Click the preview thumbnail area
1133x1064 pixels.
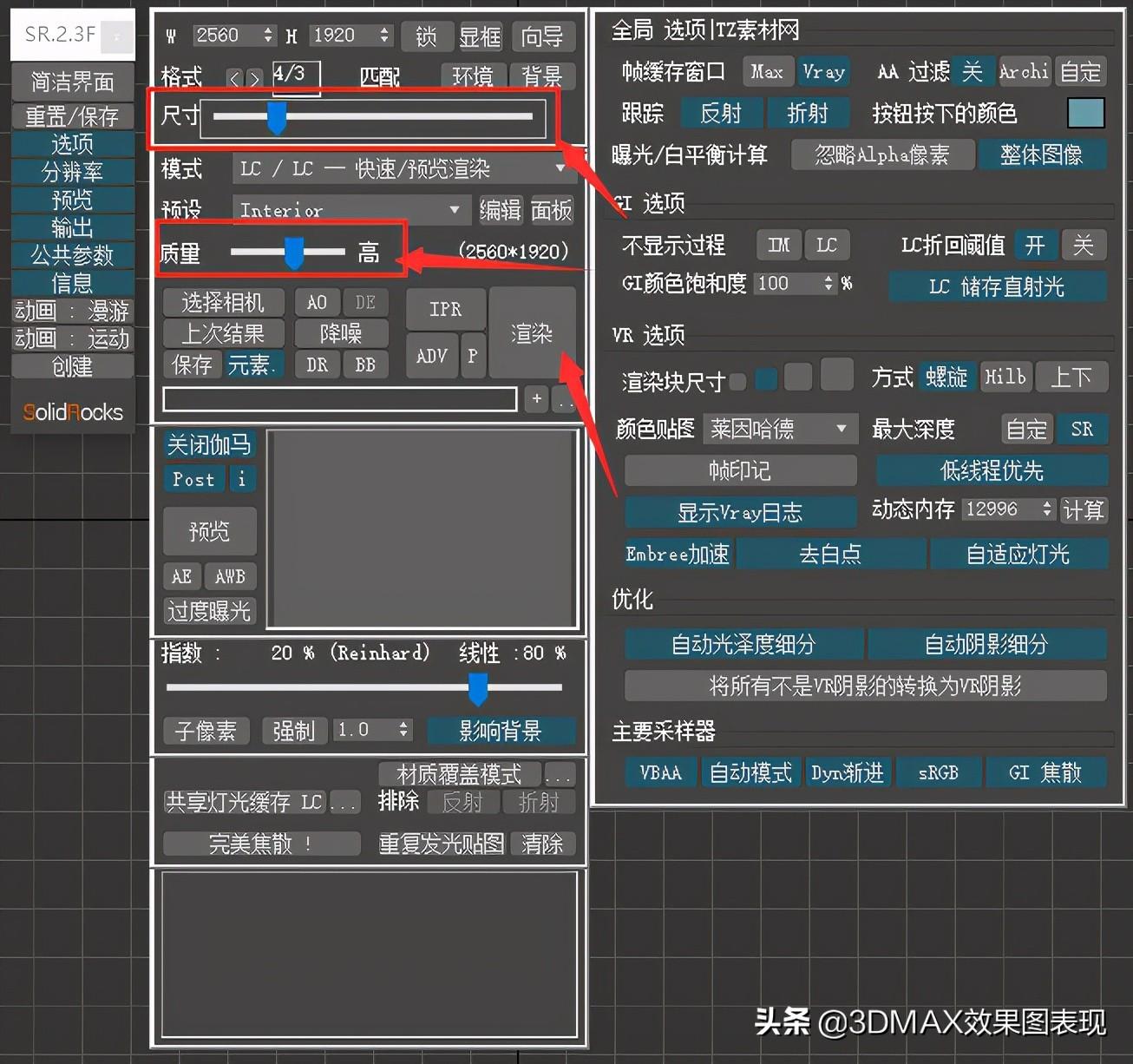422,529
